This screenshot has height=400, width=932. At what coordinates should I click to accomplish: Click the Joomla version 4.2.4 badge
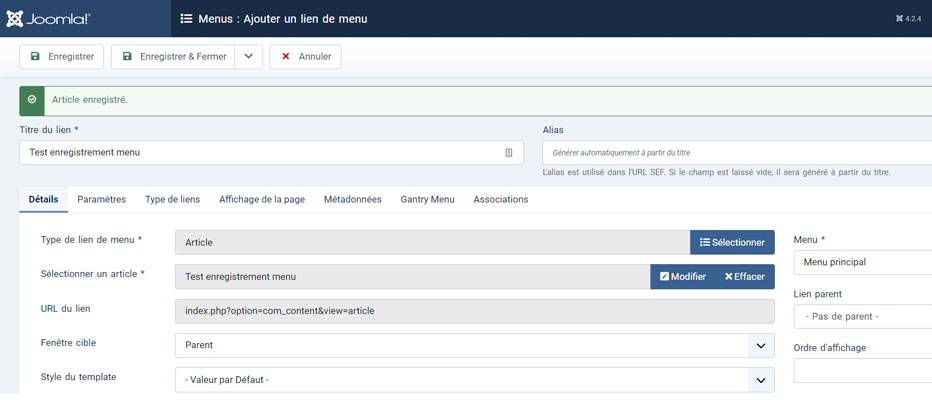point(908,18)
